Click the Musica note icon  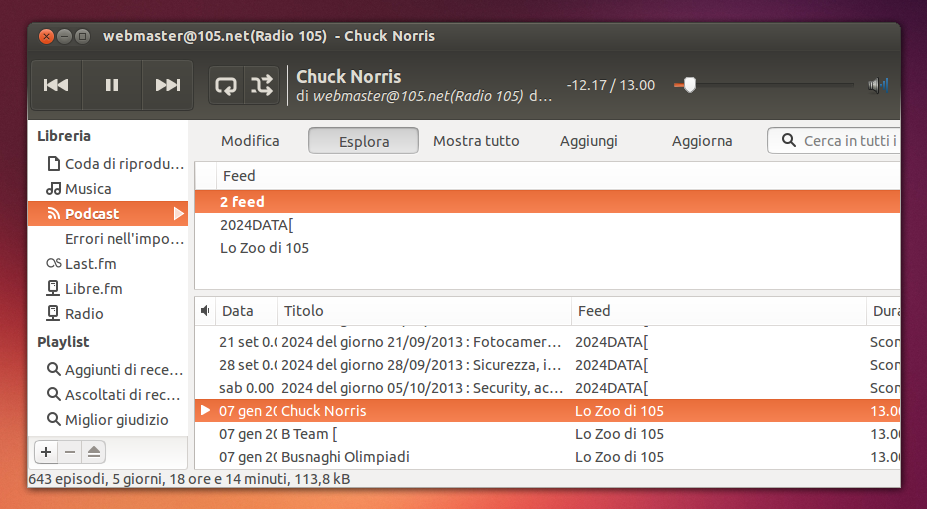53,189
